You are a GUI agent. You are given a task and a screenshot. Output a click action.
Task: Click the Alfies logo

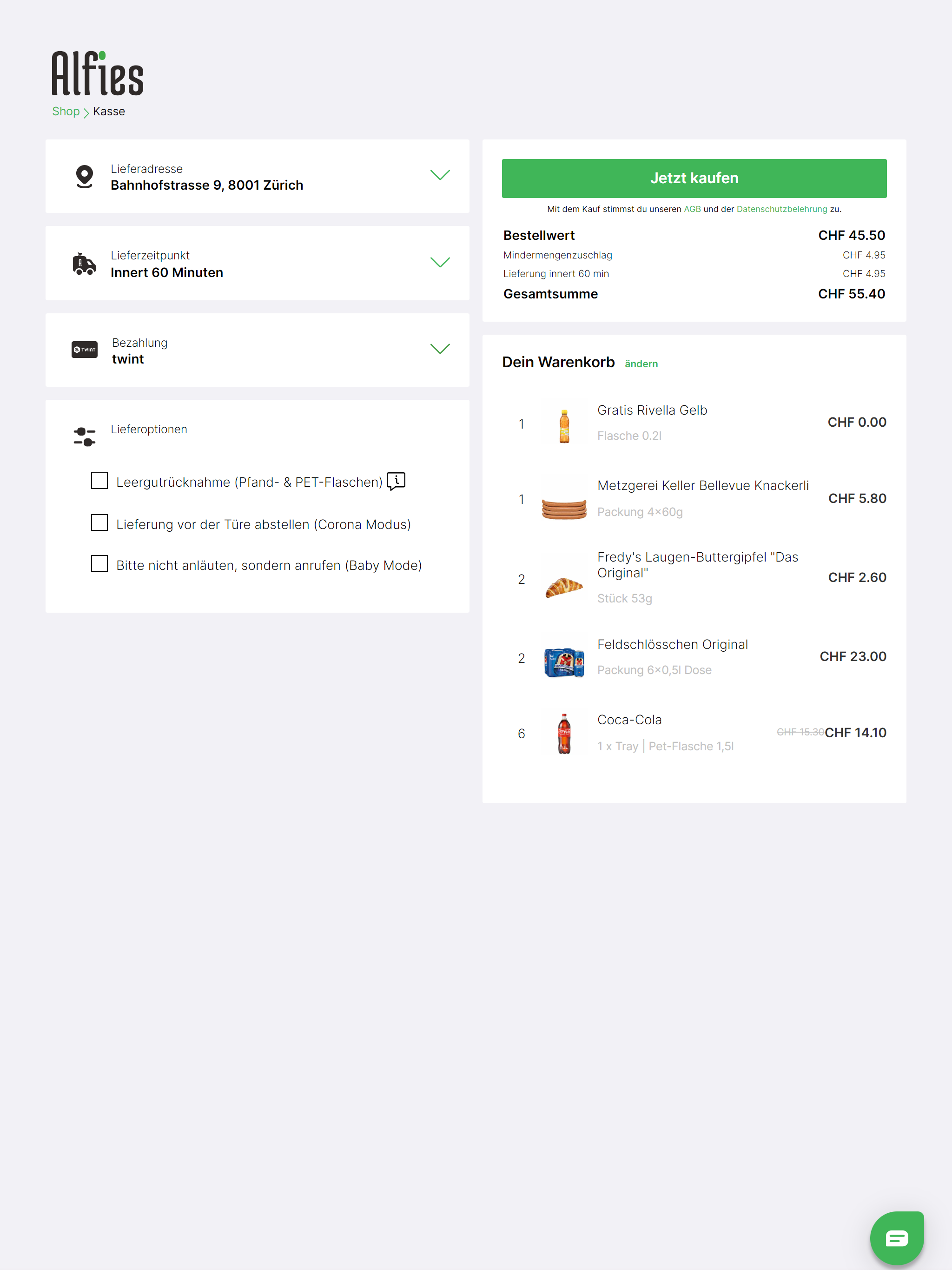97,73
